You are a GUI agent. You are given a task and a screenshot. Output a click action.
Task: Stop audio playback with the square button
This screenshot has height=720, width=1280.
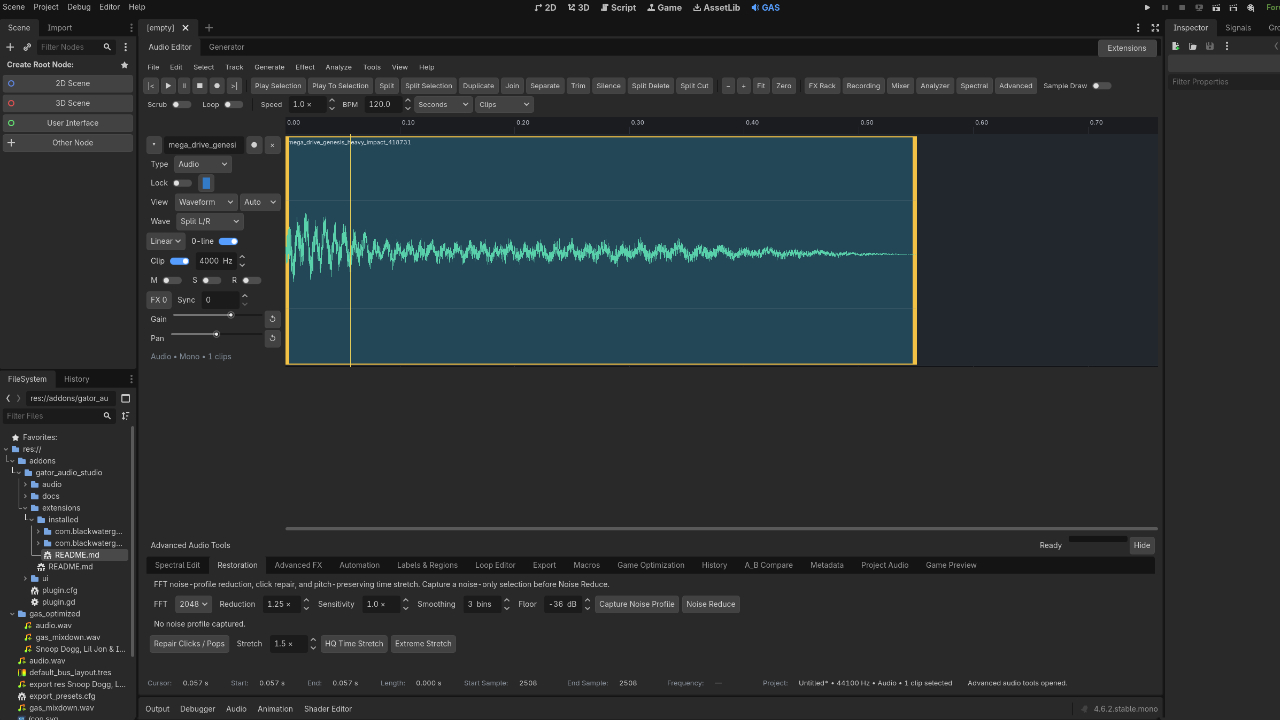(x=200, y=86)
